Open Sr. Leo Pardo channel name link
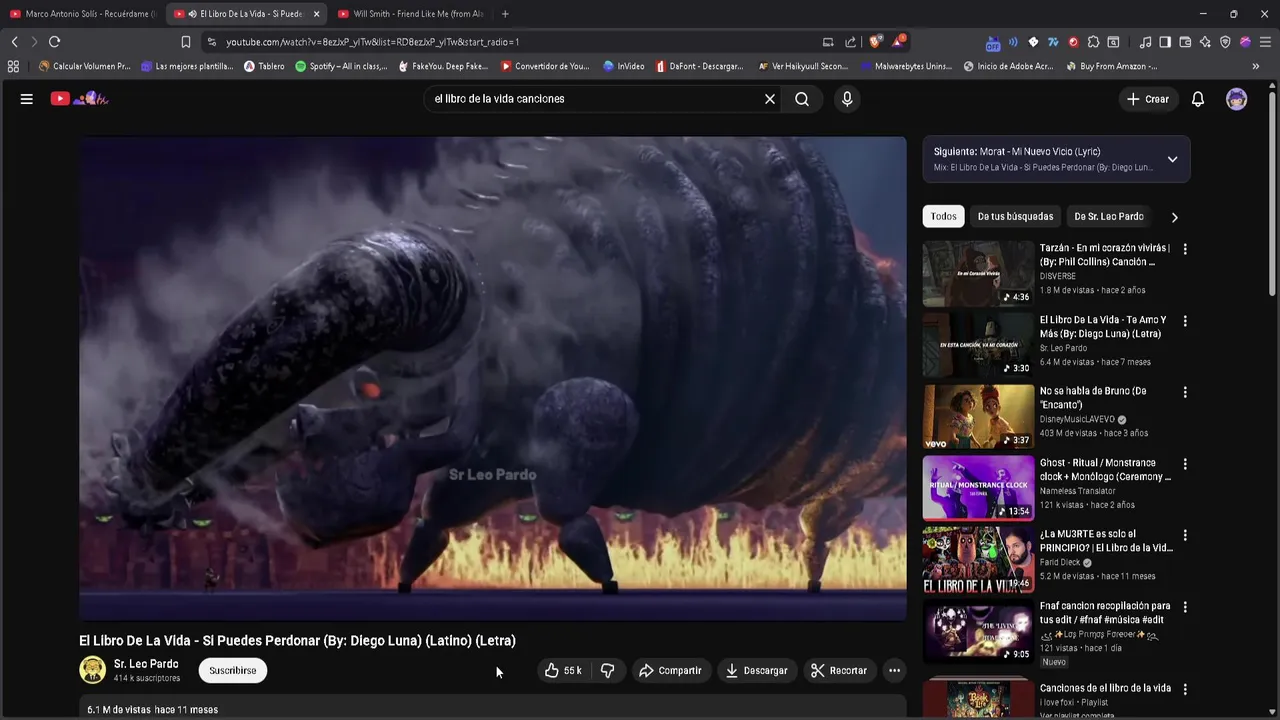Image resolution: width=1280 pixels, height=720 pixels. point(146,664)
